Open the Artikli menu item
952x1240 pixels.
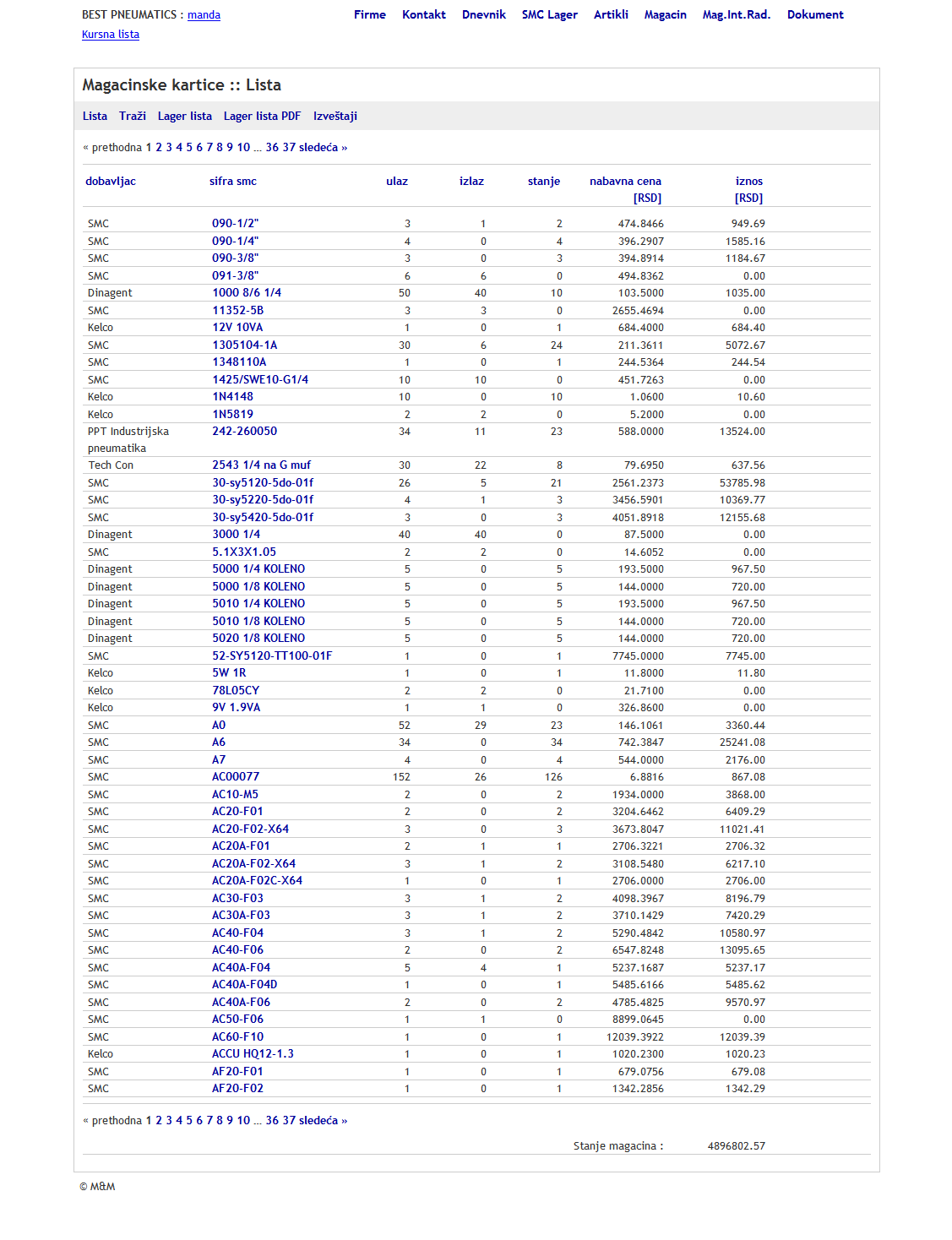pyautogui.click(x=611, y=14)
